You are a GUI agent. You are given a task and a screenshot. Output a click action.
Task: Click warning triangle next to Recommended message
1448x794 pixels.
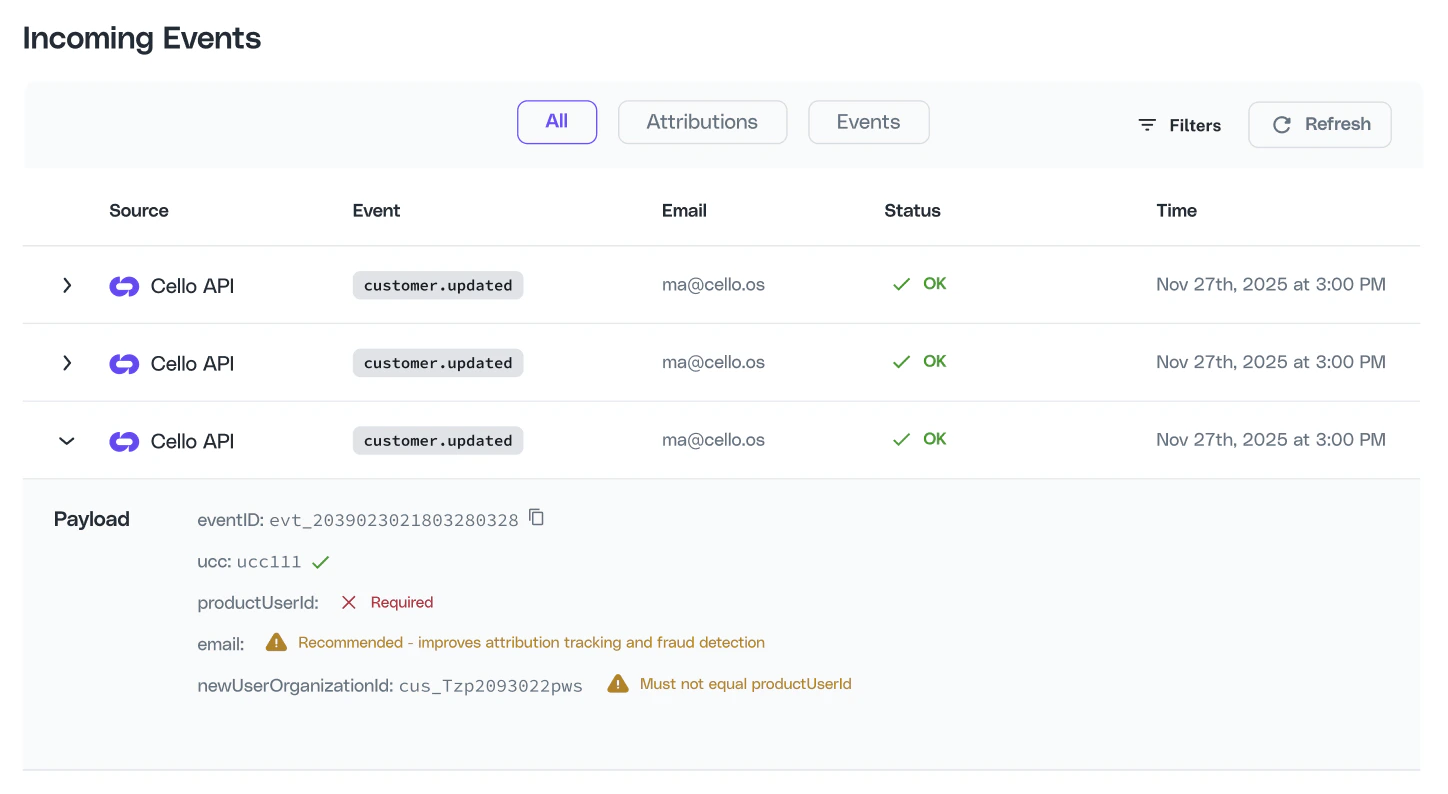tap(276, 642)
